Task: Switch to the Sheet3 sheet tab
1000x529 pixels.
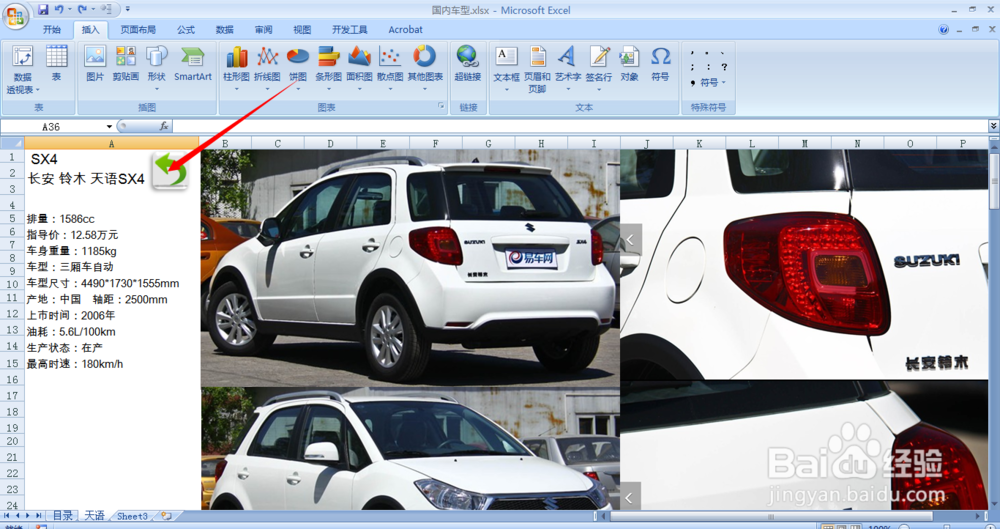Action: click(132, 516)
